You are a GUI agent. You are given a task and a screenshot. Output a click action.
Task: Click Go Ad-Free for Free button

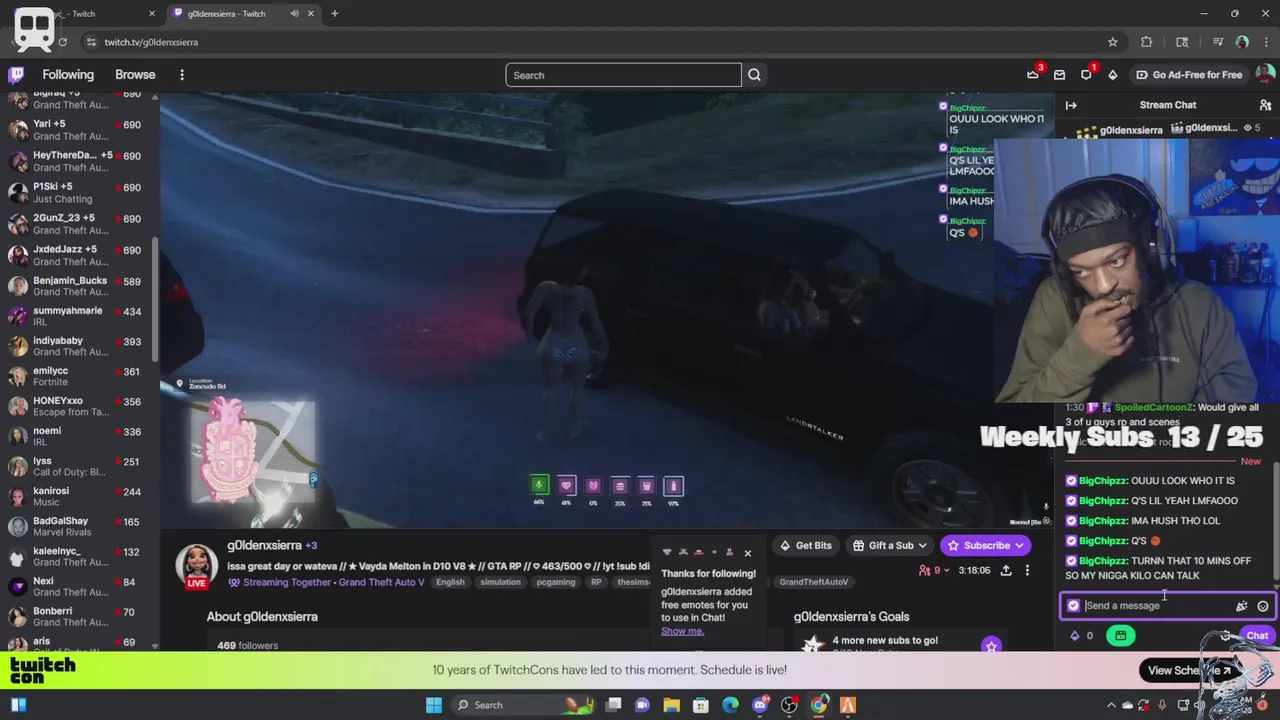(x=1189, y=75)
